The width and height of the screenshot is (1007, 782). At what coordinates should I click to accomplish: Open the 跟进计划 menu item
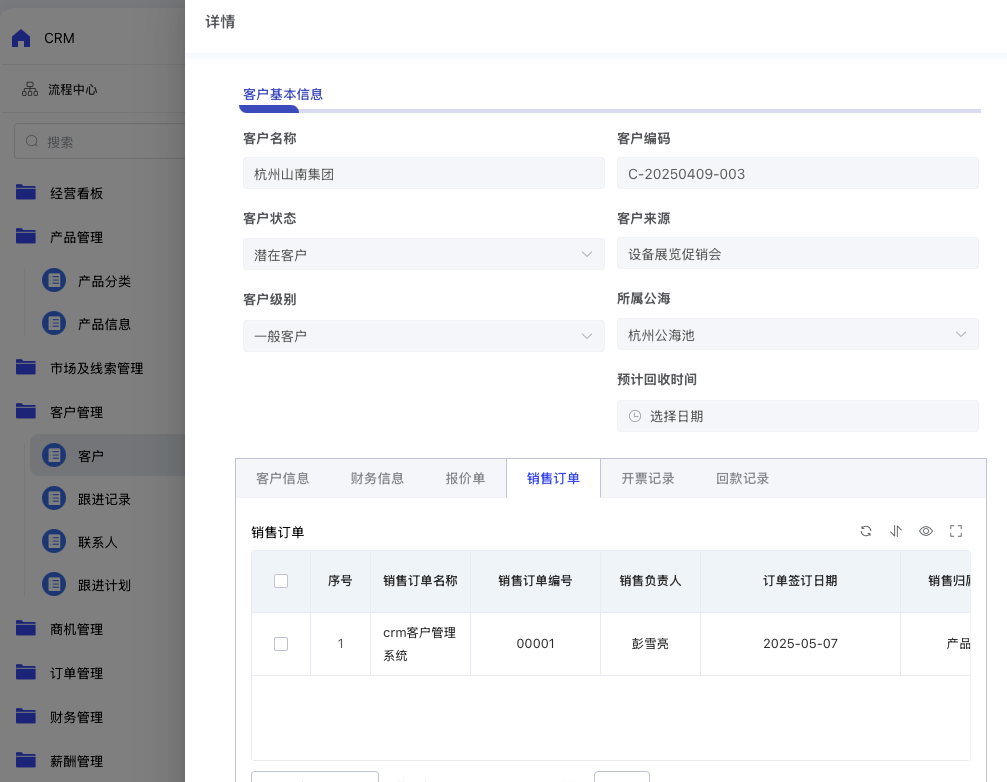pyautogui.click(x=104, y=585)
